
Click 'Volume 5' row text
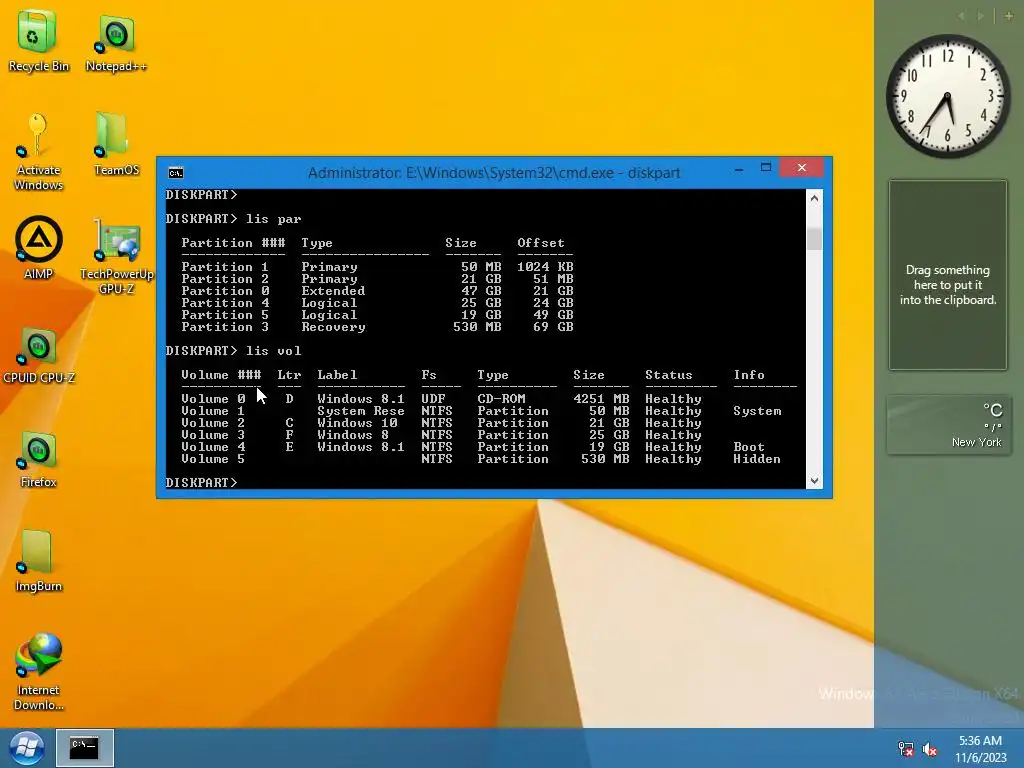point(481,459)
